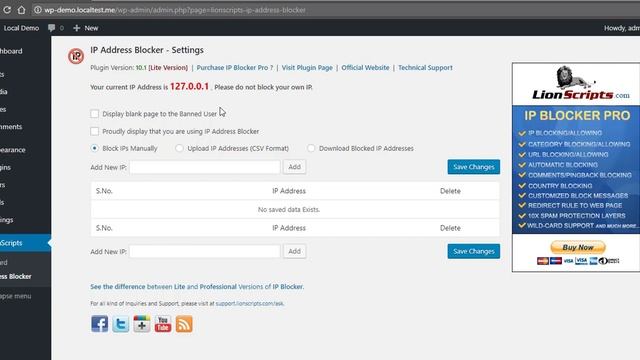Click the Howdy admin account menu

click(622, 28)
